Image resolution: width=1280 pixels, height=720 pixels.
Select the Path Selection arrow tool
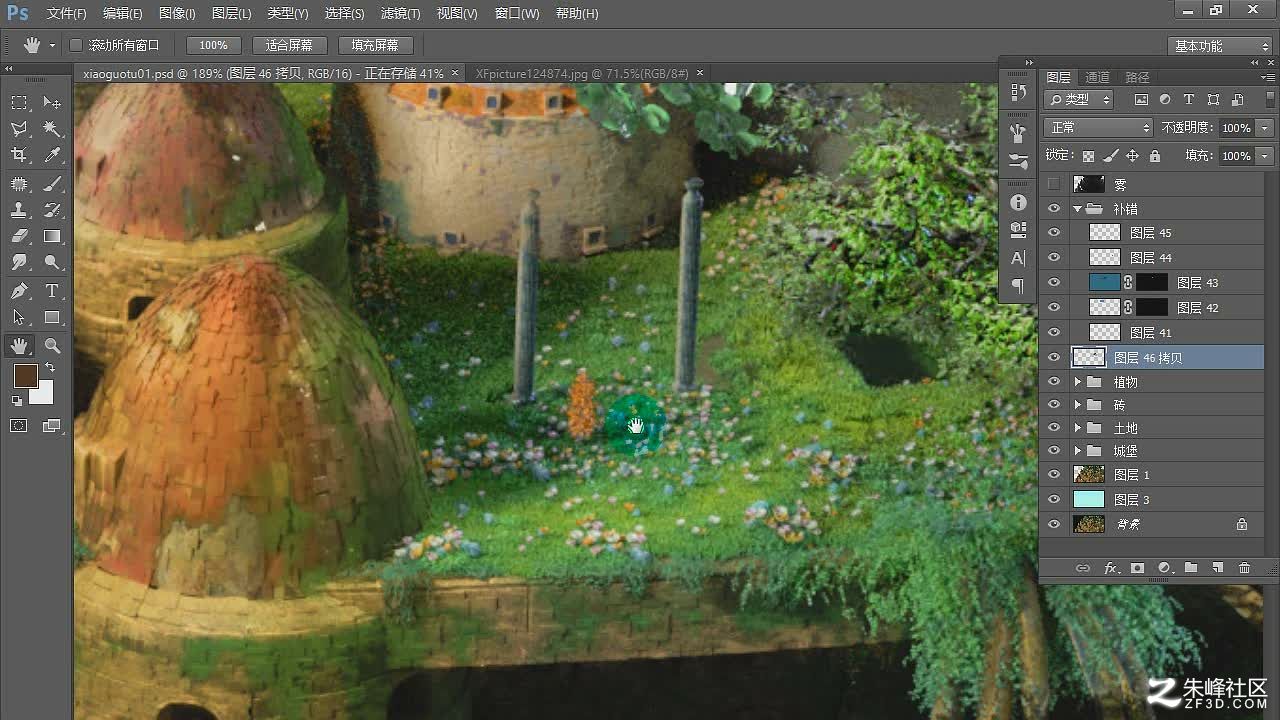19,317
